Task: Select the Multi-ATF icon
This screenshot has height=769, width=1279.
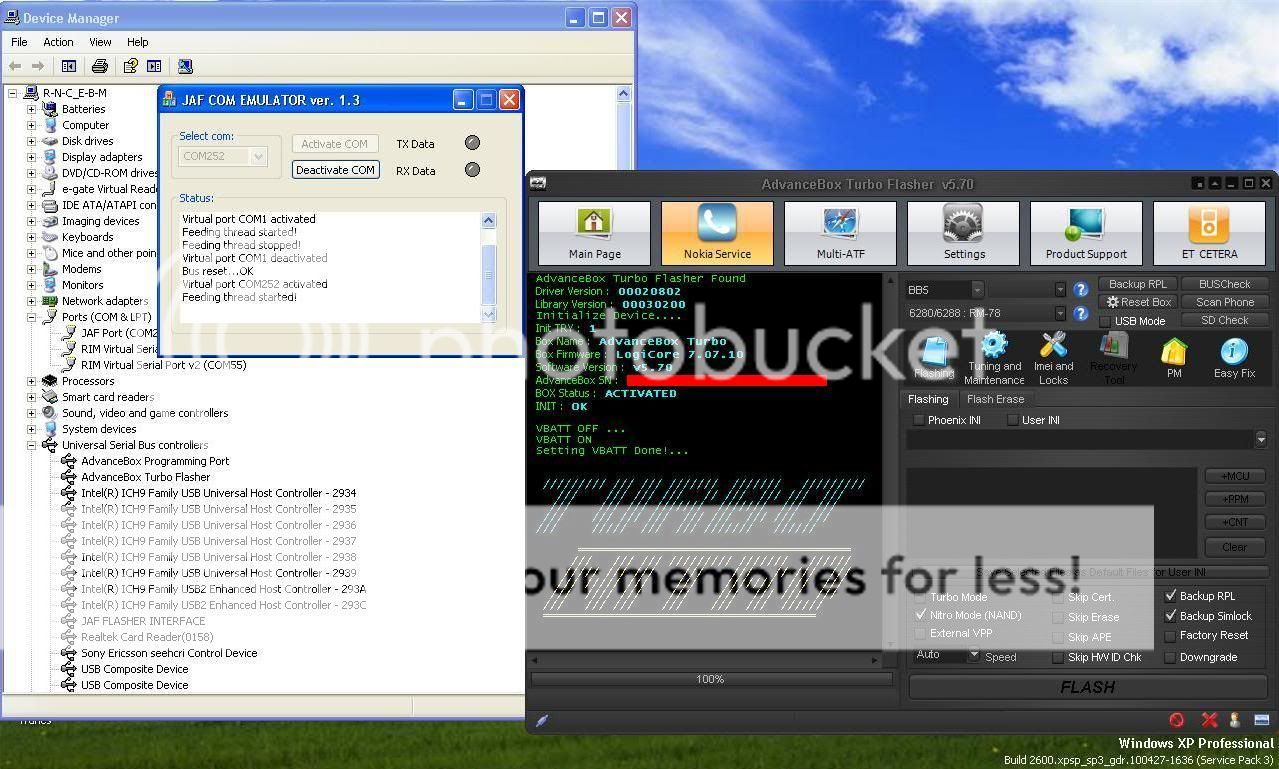Action: pyautogui.click(x=840, y=232)
